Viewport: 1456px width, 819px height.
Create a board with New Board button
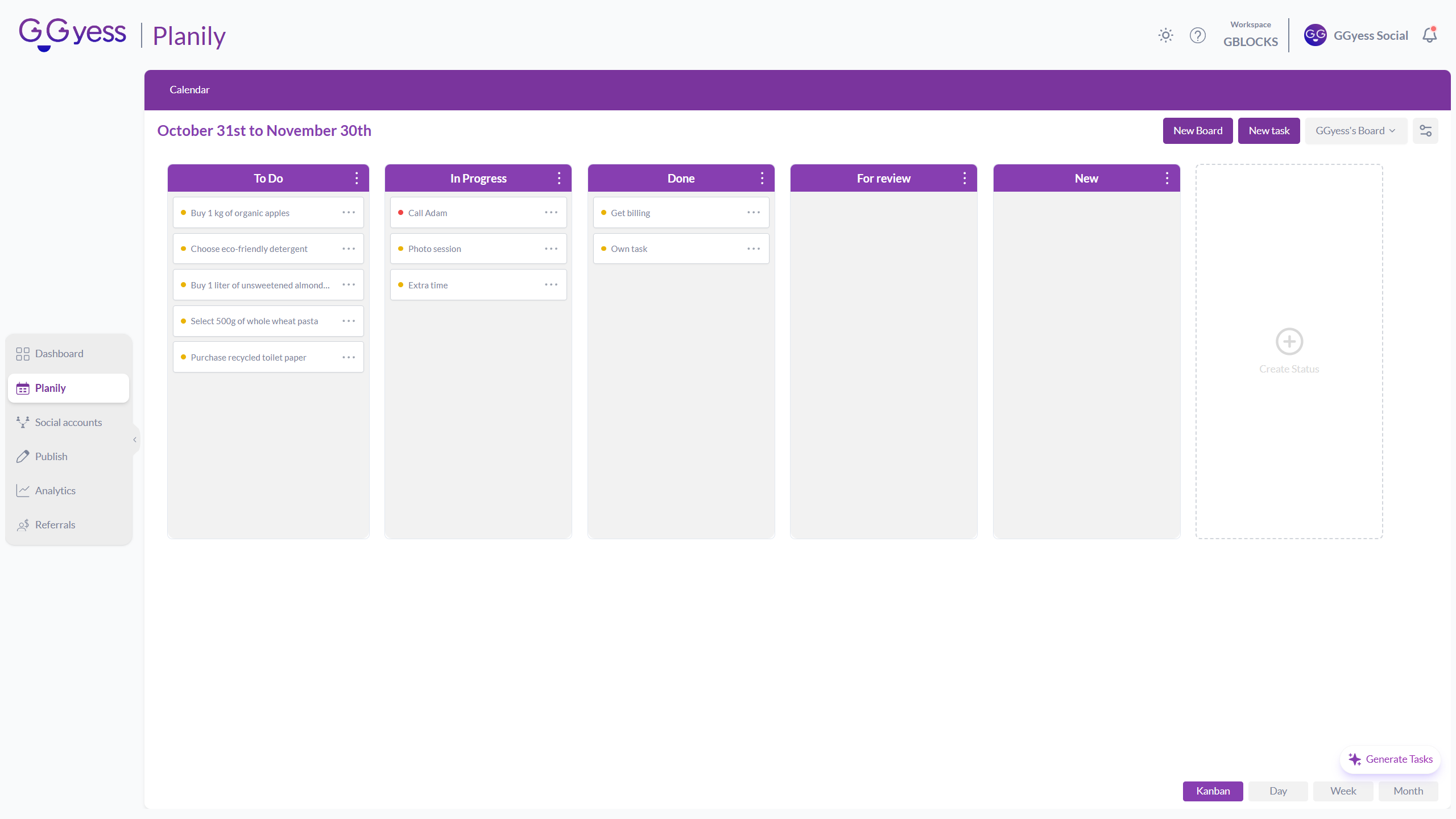(x=1198, y=130)
